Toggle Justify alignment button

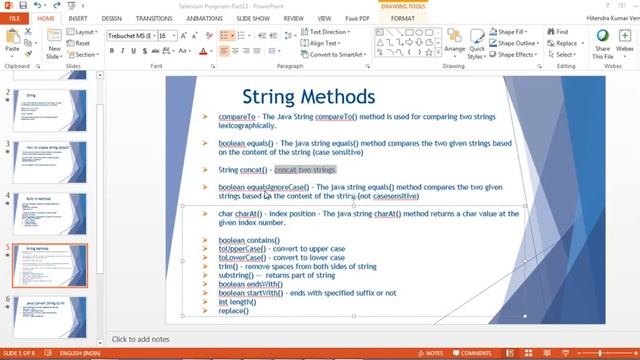[x=257, y=51]
